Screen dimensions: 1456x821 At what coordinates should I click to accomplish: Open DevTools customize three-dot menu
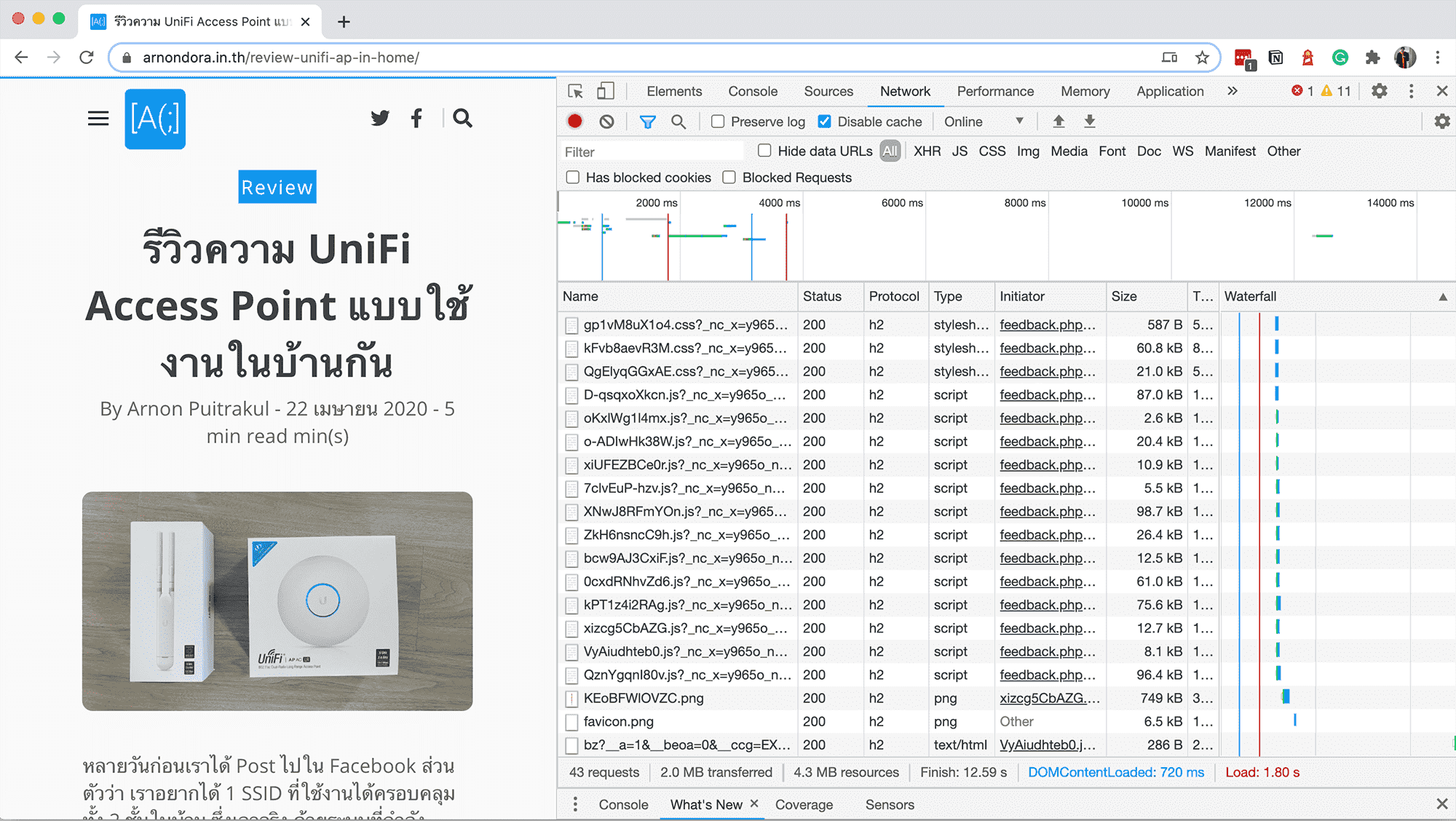point(1411,91)
